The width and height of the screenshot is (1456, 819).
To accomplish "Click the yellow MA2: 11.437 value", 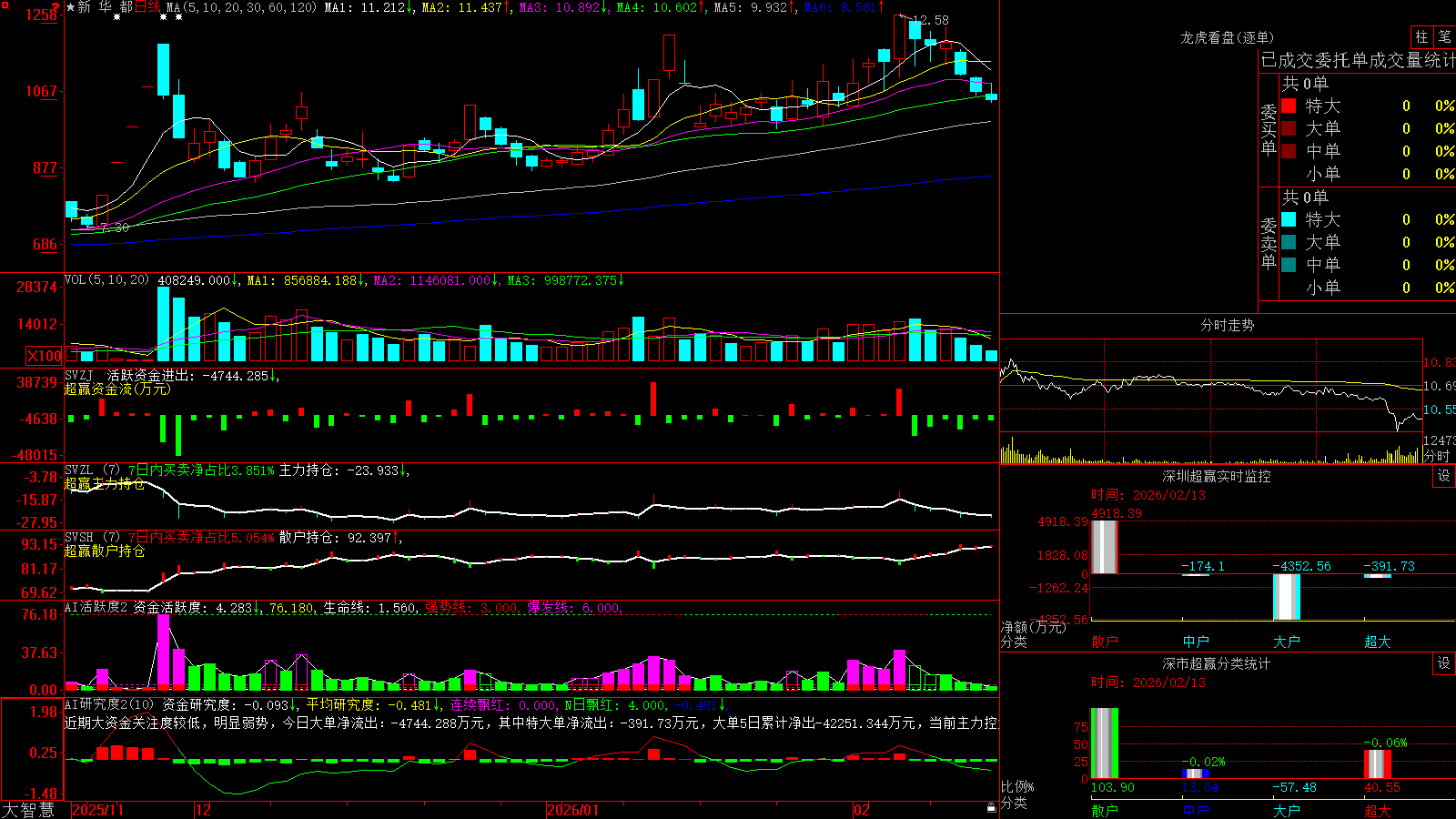I will [x=466, y=7].
